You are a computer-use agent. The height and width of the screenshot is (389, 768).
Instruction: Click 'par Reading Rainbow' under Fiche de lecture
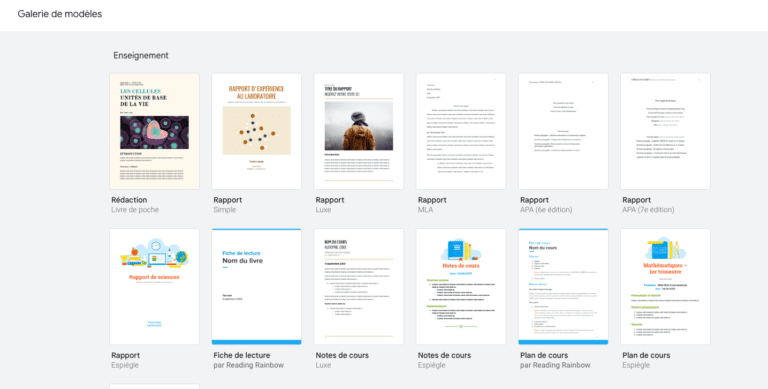click(249, 365)
